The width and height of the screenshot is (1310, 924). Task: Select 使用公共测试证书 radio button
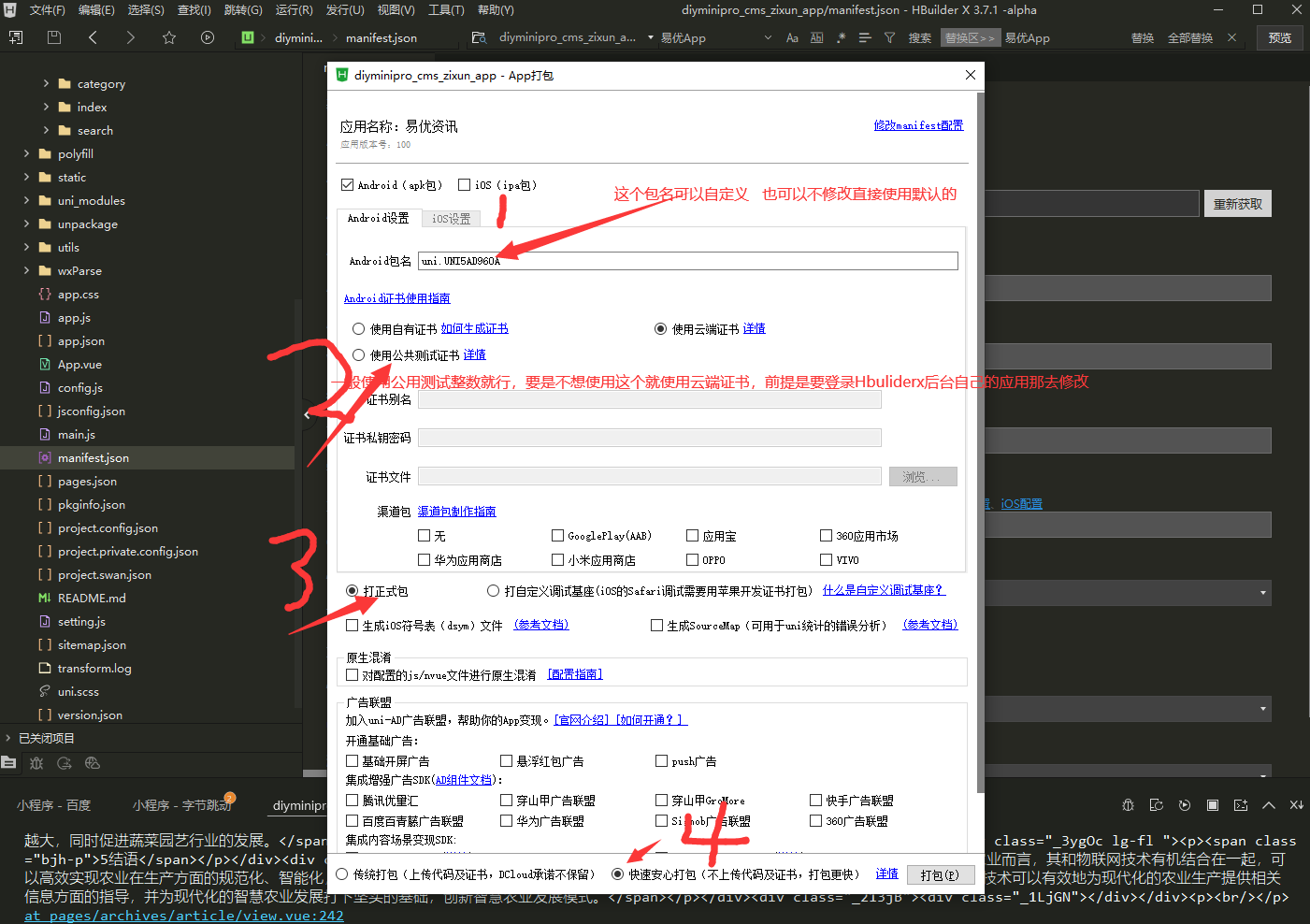358,355
